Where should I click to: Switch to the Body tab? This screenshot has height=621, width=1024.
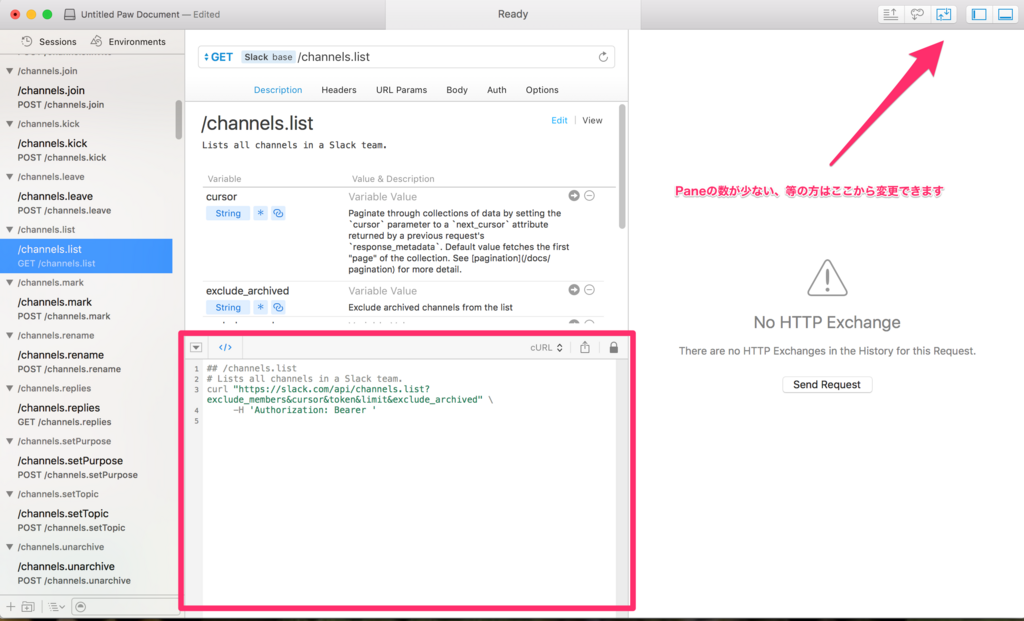(456, 89)
